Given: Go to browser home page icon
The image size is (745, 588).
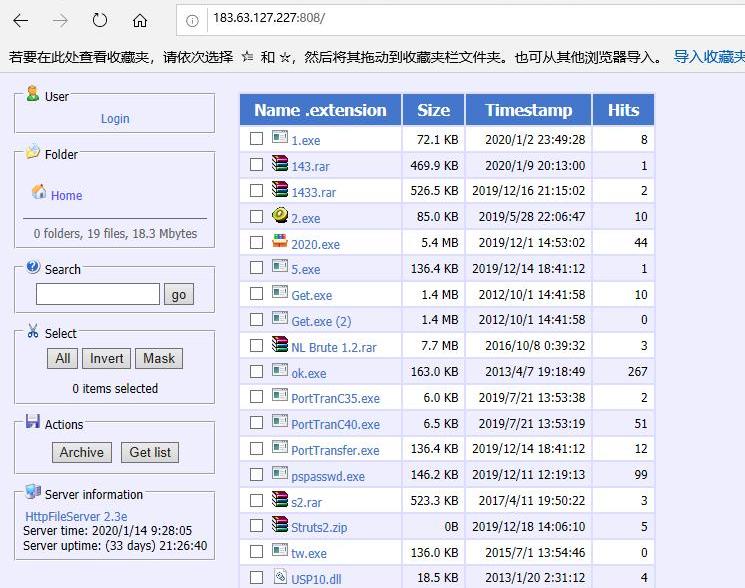Looking at the screenshot, I should pos(140,20).
